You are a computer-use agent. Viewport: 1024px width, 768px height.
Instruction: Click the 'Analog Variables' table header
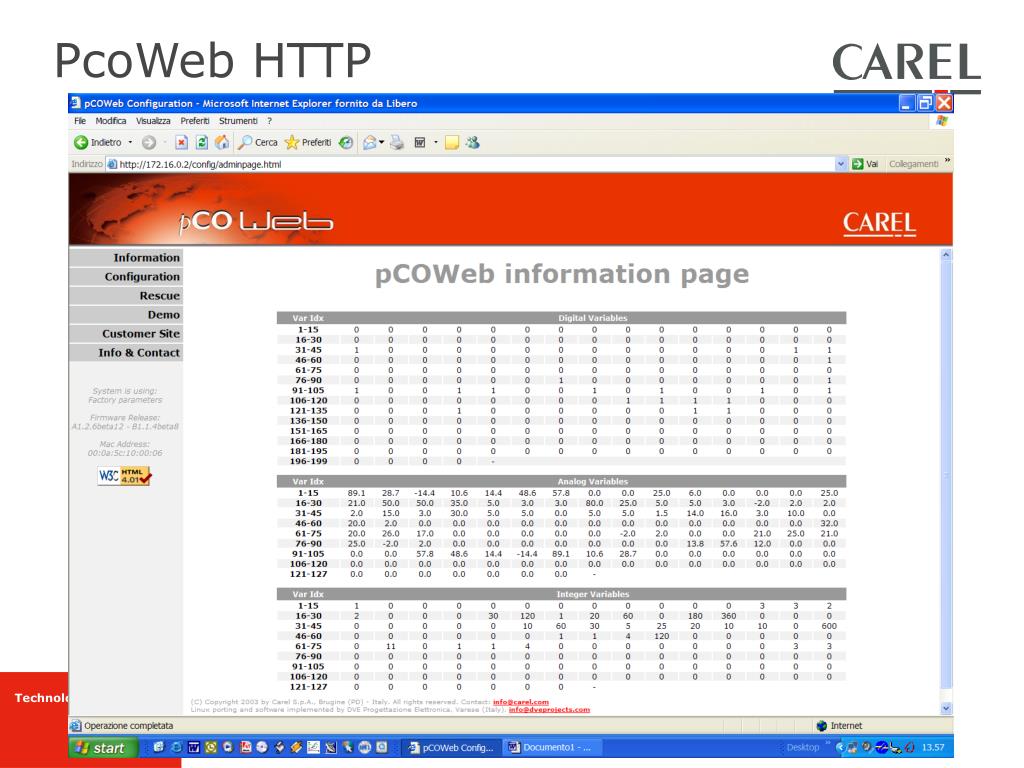click(x=592, y=481)
